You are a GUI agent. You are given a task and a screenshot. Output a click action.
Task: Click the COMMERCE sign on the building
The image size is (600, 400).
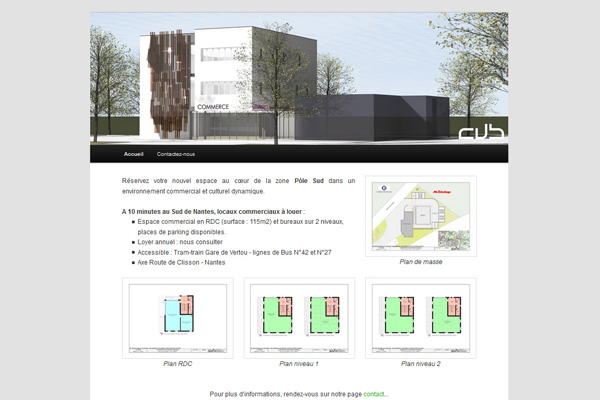213,107
